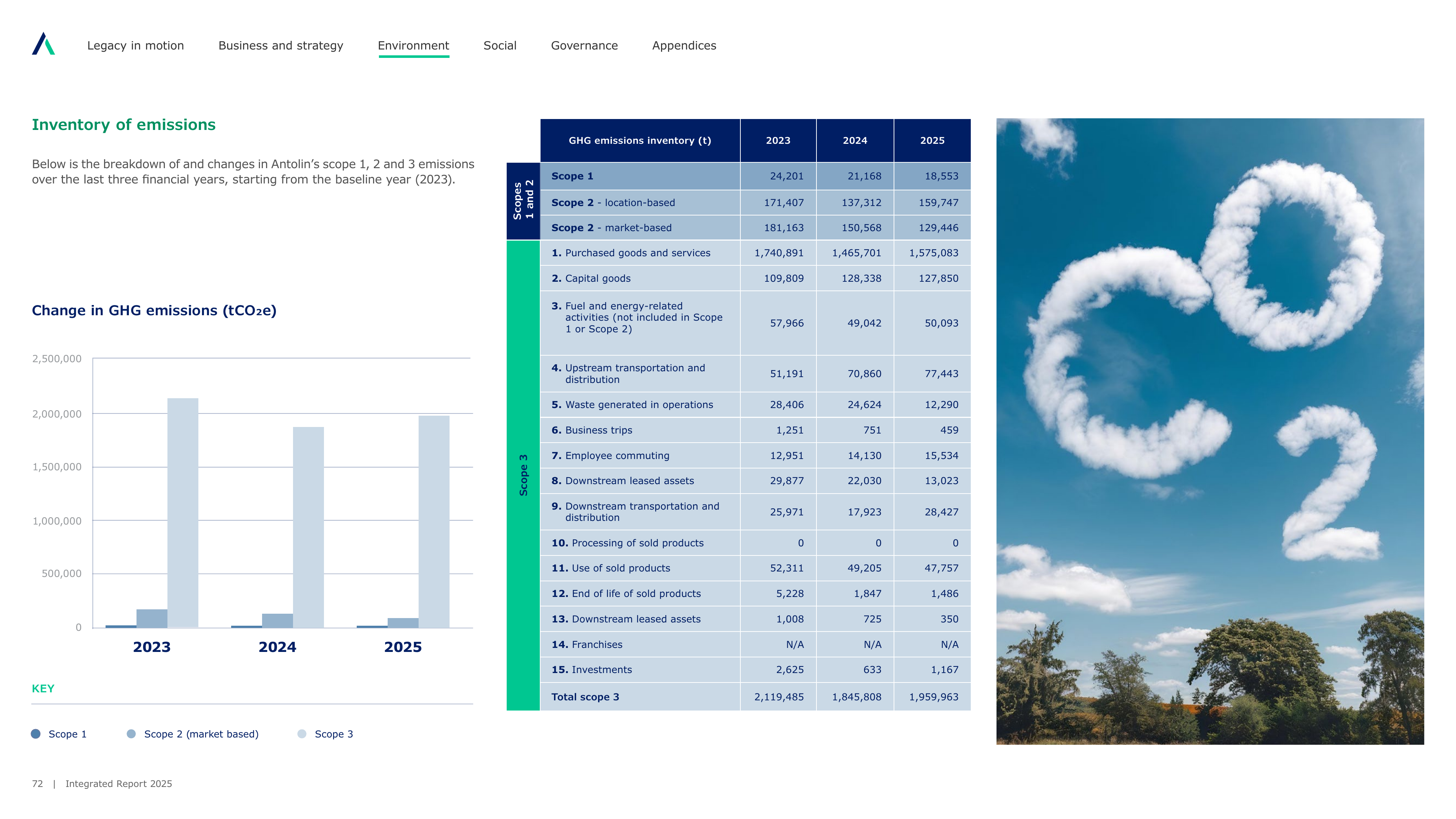Click the Change in GHG emissions chart title
This screenshot has height=819, width=1456.
tap(154, 310)
